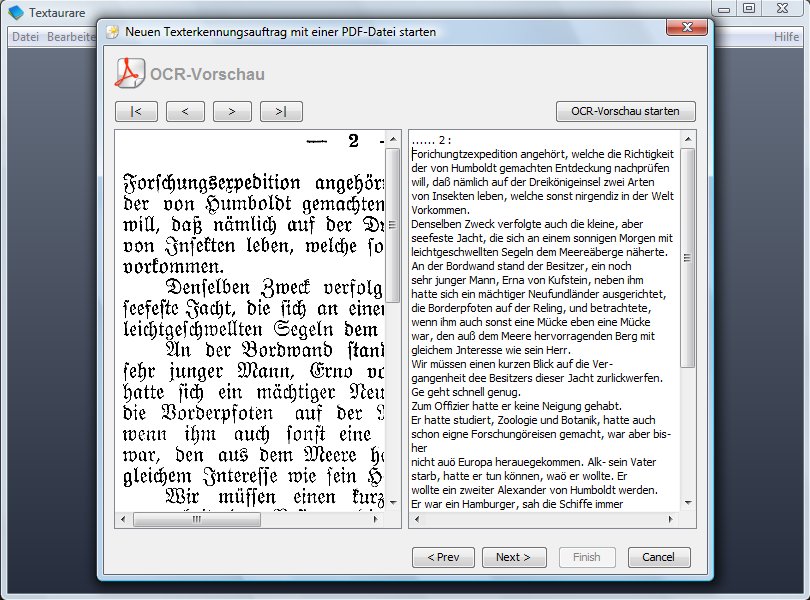Click the < Prev wizard button

click(x=443, y=557)
